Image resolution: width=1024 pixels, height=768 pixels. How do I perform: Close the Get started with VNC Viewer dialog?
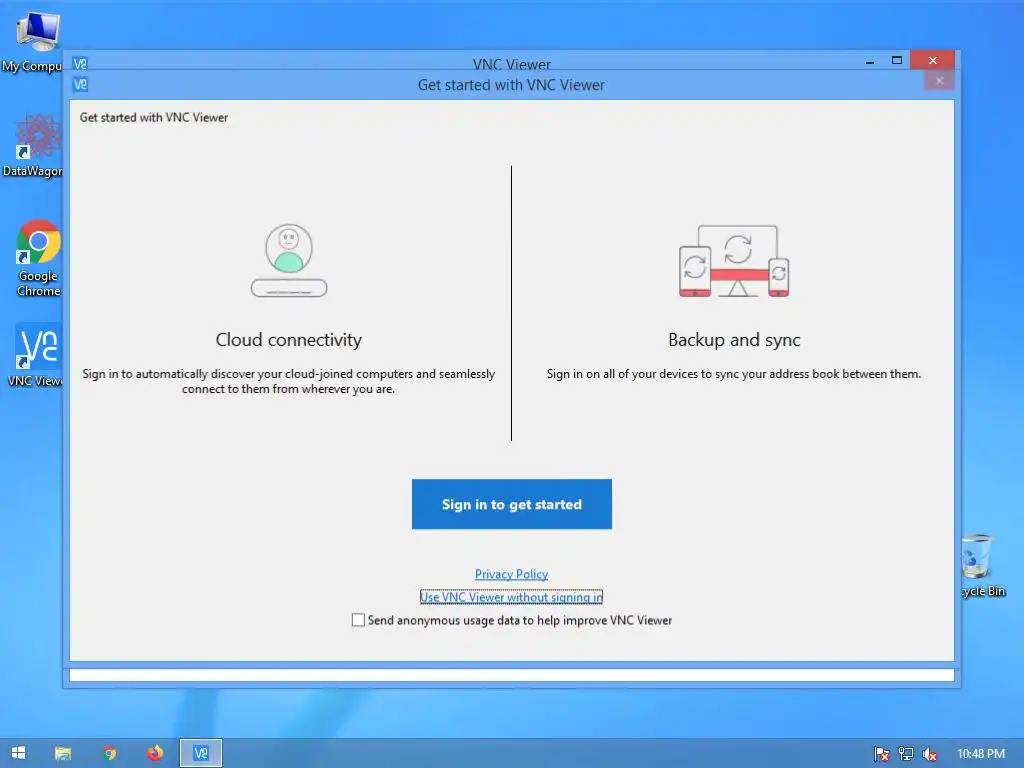[939, 81]
